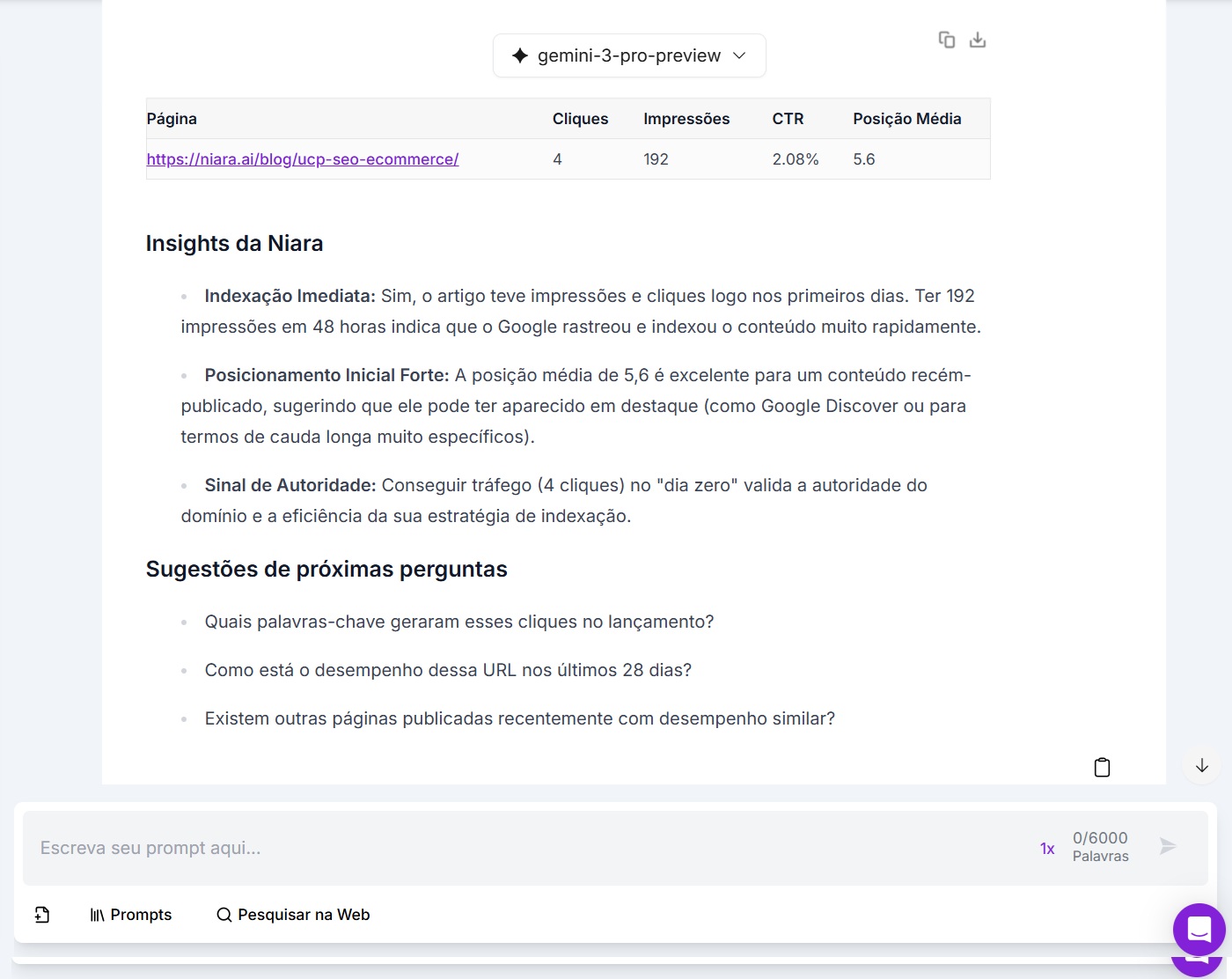1232x979 pixels.
Task: Download the response with the download icon
Action: click(x=978, y=40)
